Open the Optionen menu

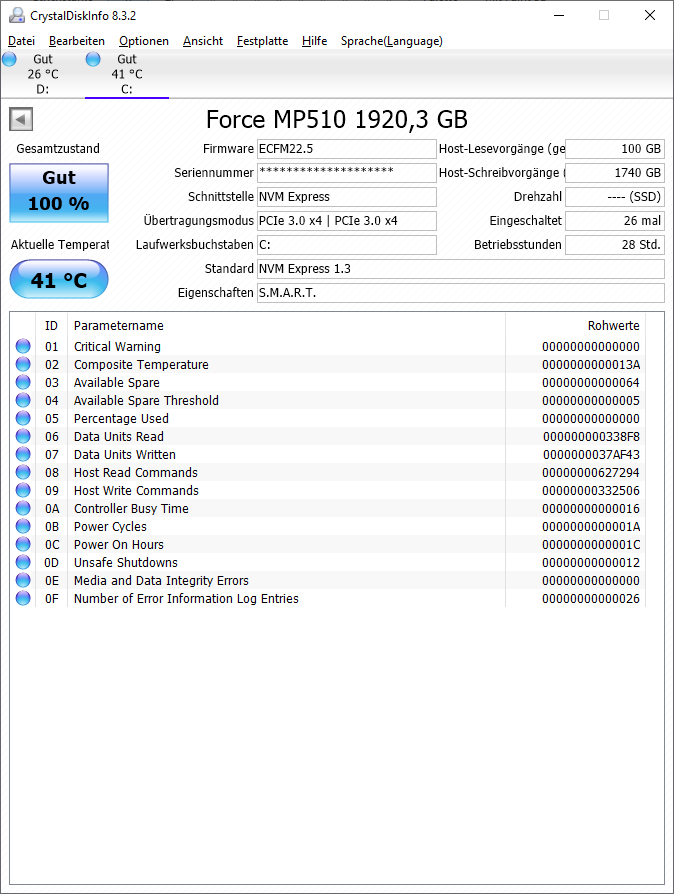tap(144, 41)
